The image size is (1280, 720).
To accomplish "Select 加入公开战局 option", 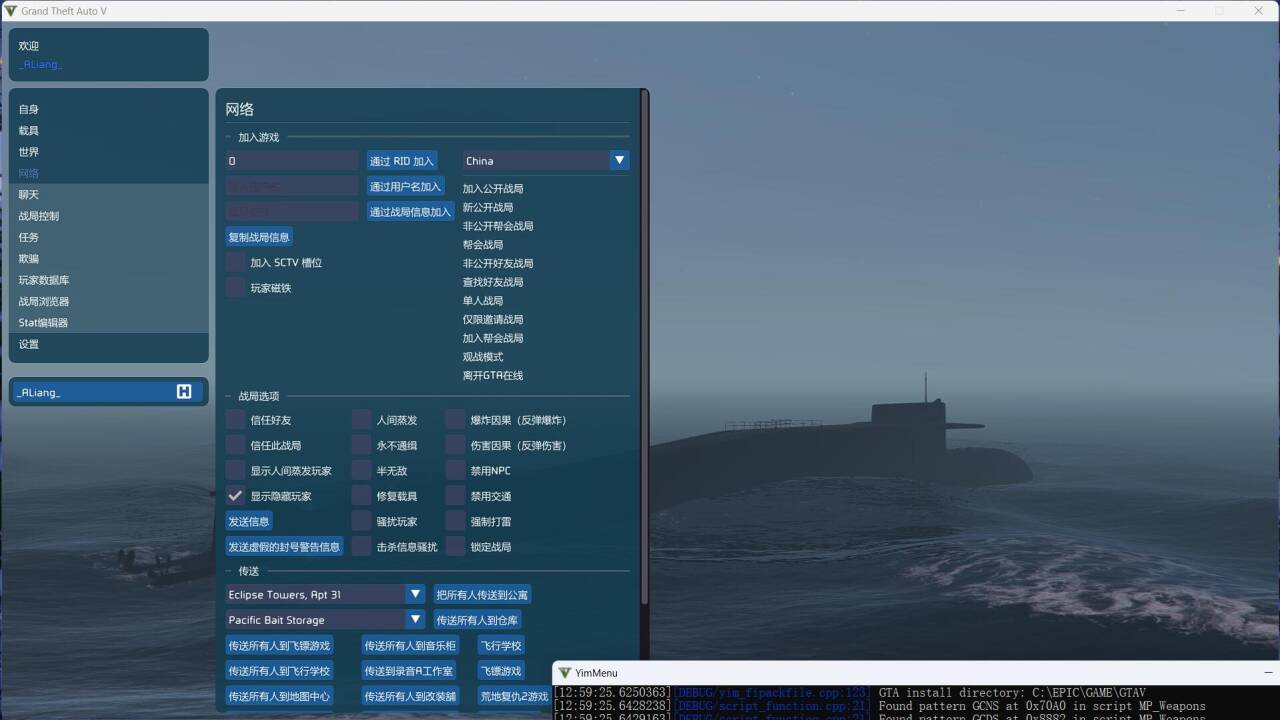I will 493,188.
